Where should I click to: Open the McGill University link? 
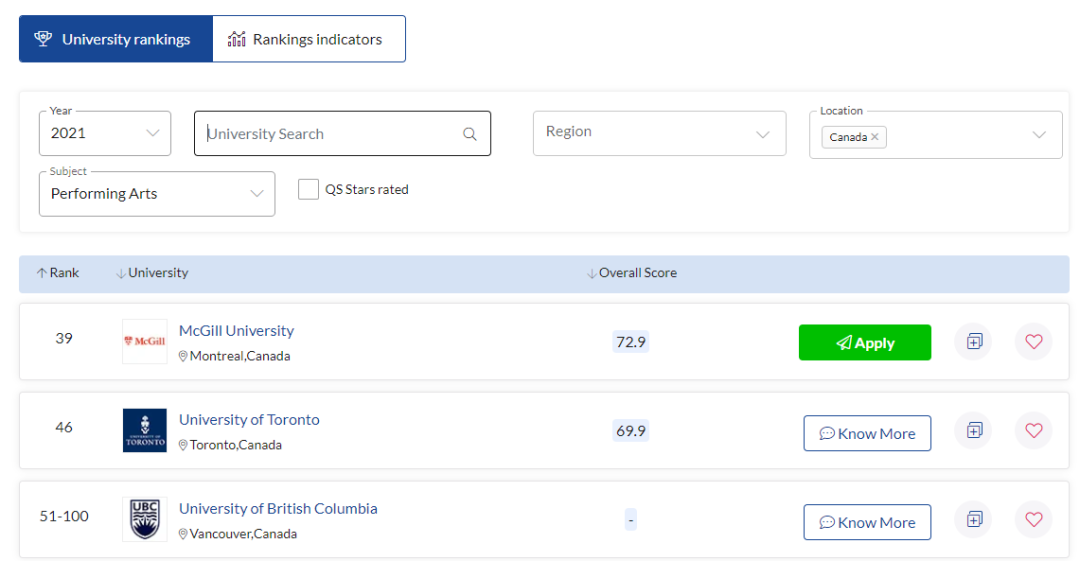[236, 331]
